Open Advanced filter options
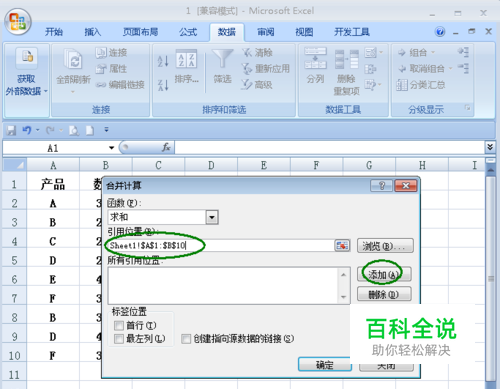This screenshot has height=389, width=500. (x=257, y=85)
